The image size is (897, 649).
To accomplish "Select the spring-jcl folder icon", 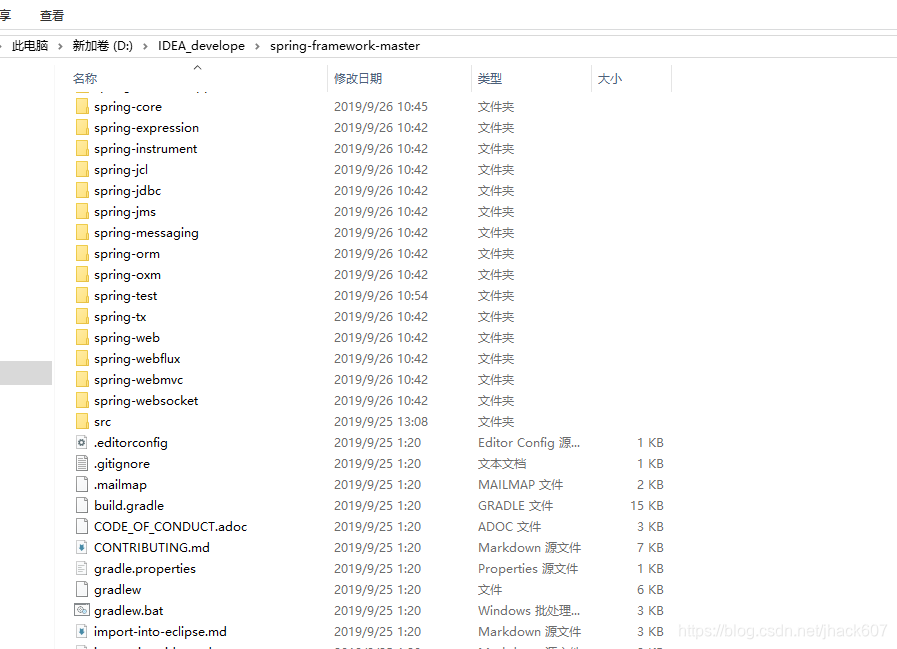I will 82,169.
